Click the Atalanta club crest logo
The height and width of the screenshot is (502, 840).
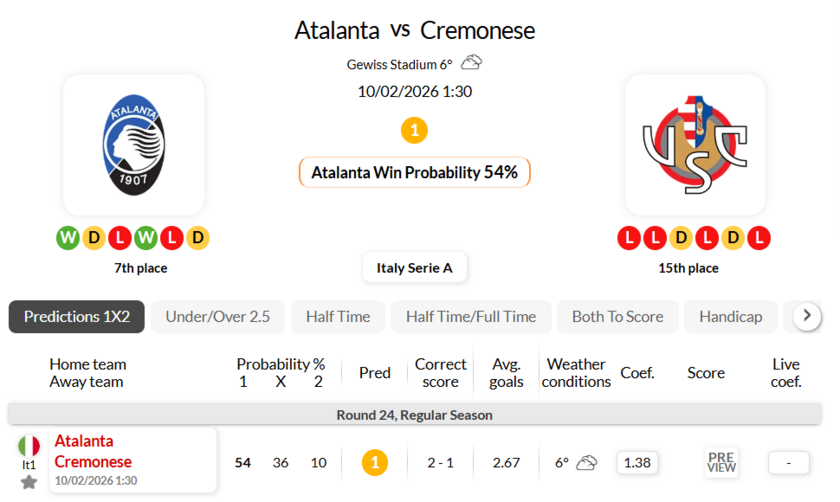pos(133,145)
